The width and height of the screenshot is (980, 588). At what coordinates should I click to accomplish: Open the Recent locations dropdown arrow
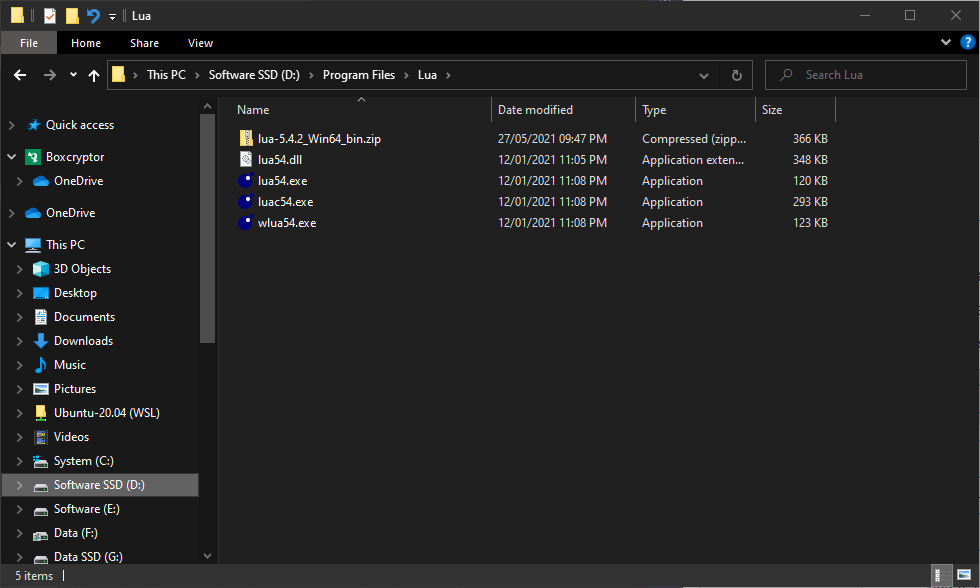click(73, 75)
